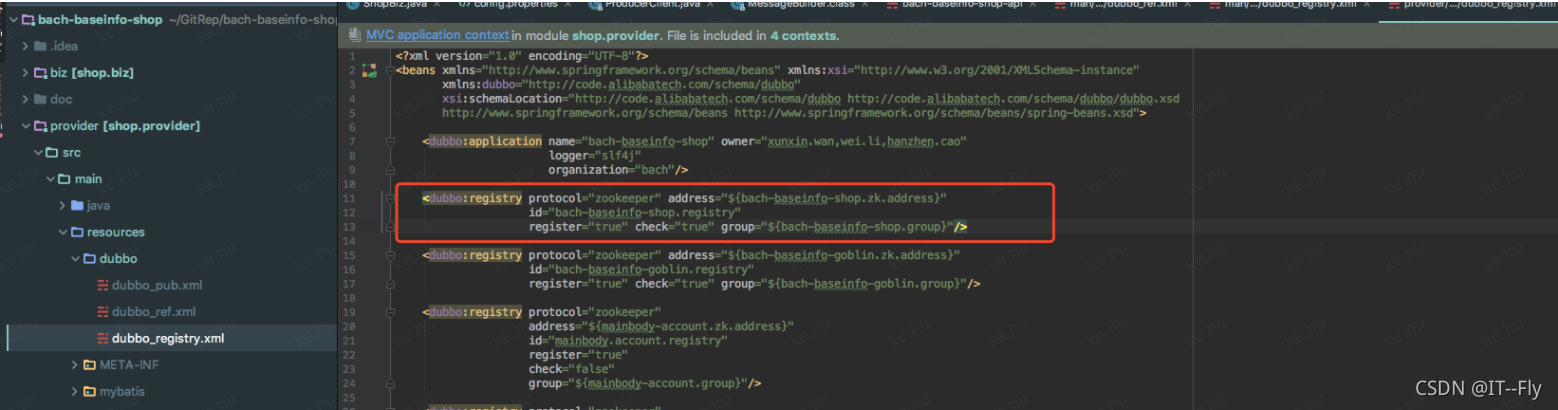The image size is (1558, 410).
Task: Click the bach-baseinfo-goblin.zk.address placeholder value
Action: (841, 255)
